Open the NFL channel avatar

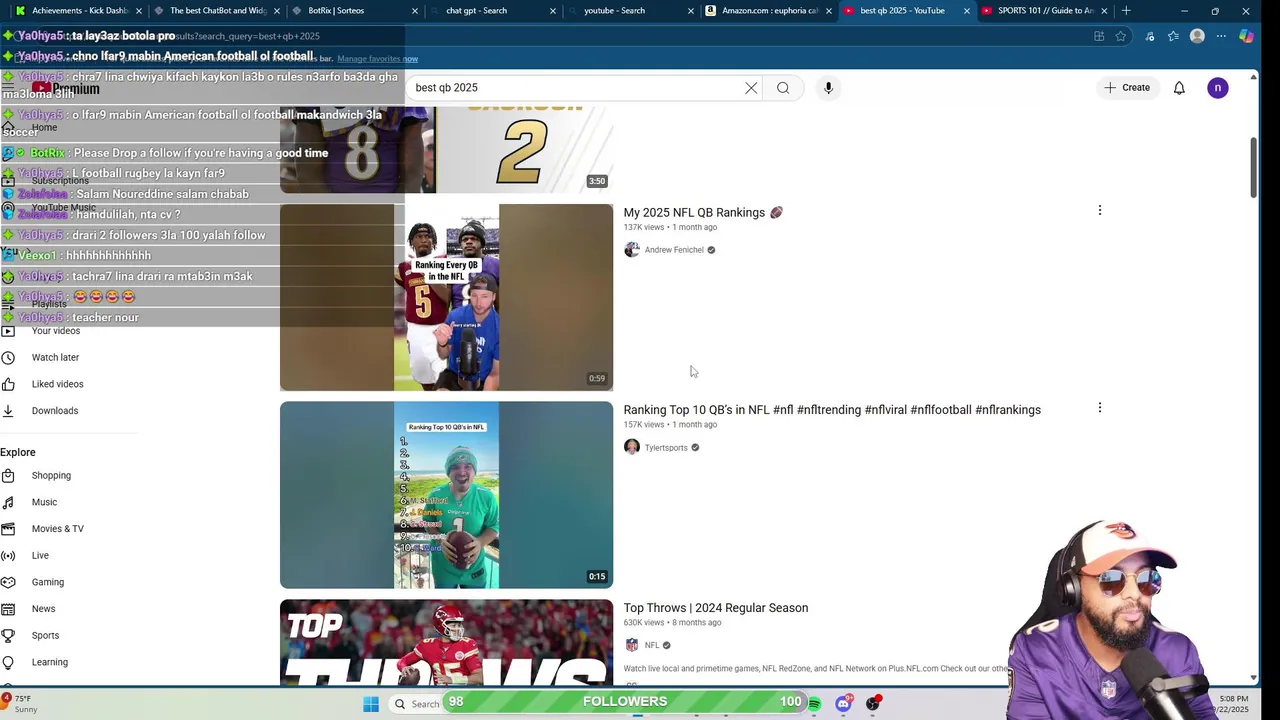coord(631,645)
